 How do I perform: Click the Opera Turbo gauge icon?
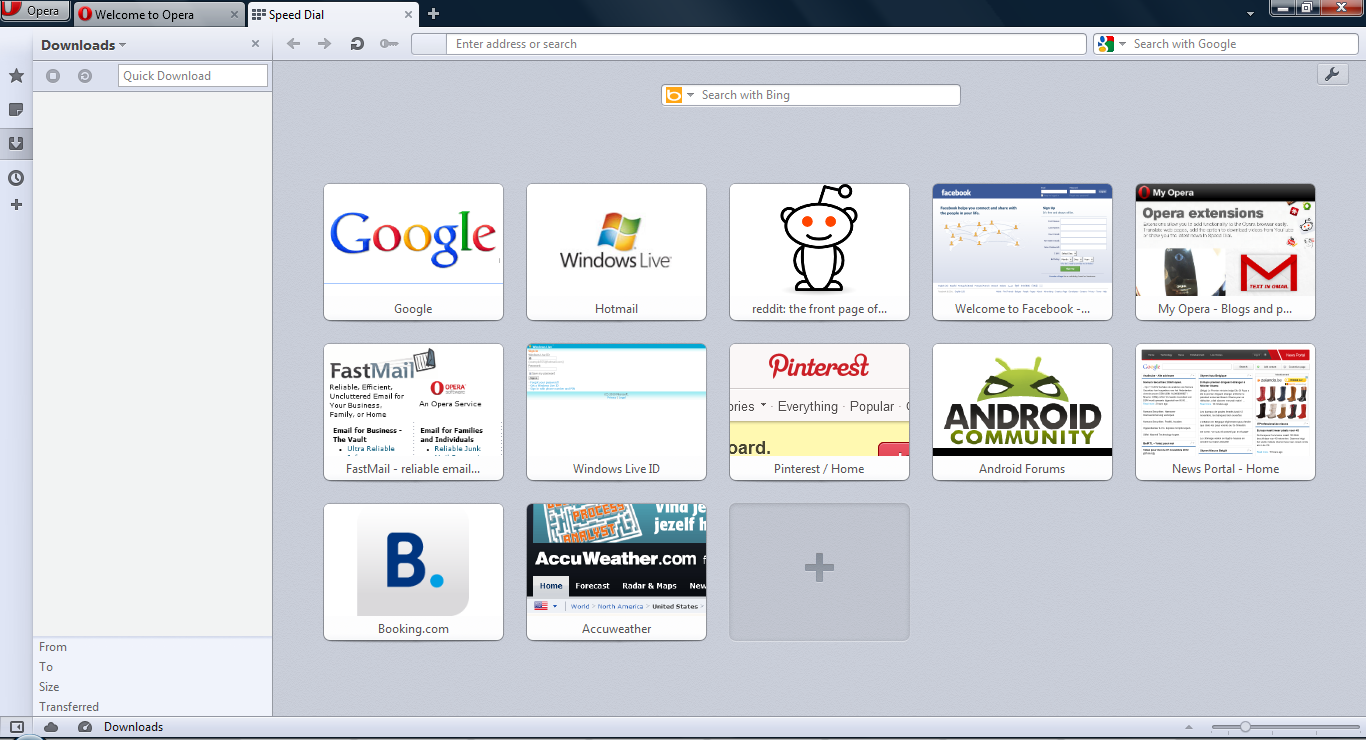(x=85, y=727)
